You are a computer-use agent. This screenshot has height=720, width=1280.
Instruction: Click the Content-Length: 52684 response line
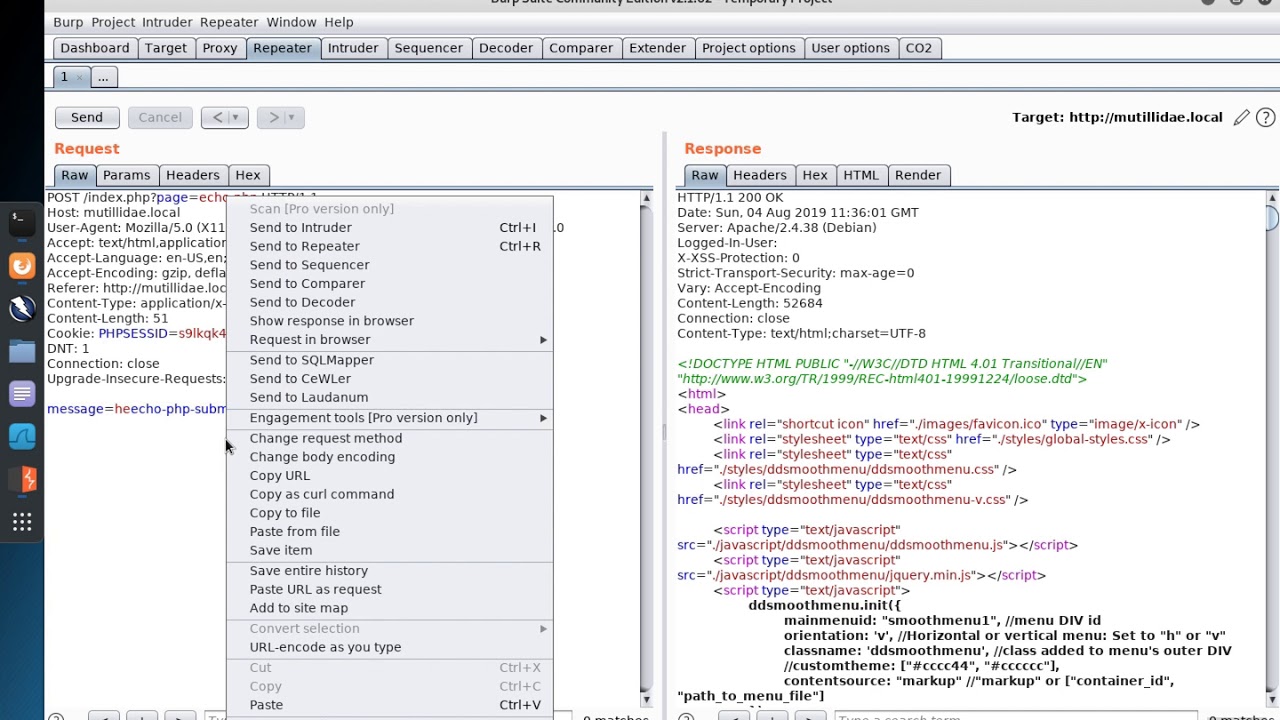[x=750, y=303]
